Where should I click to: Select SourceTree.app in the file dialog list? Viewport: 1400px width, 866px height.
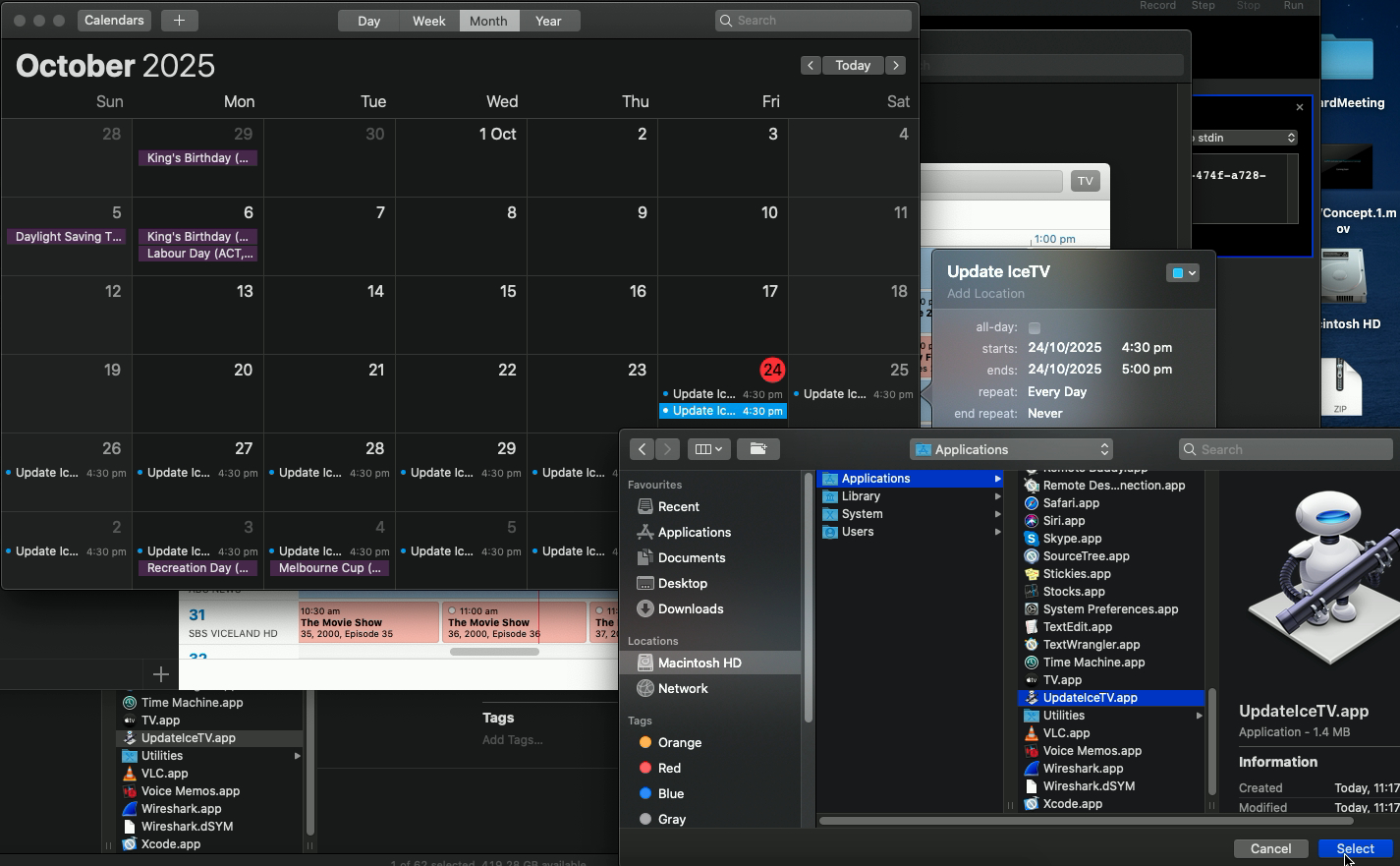tap(1086, 556)
